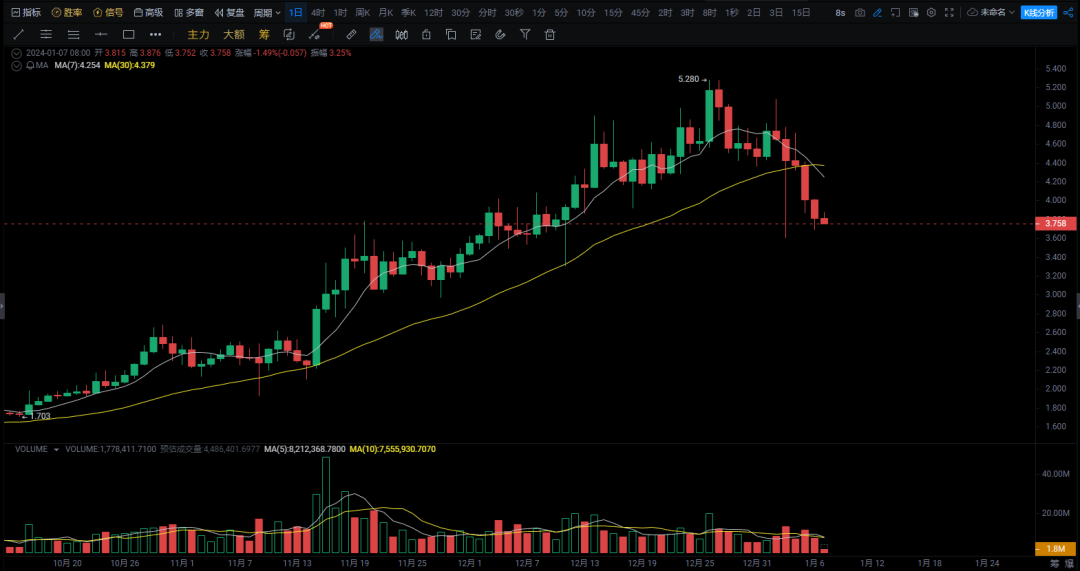Click the 大额 large orders button
The width and height of the screenshot is (1080, 571).
point(234,34)
